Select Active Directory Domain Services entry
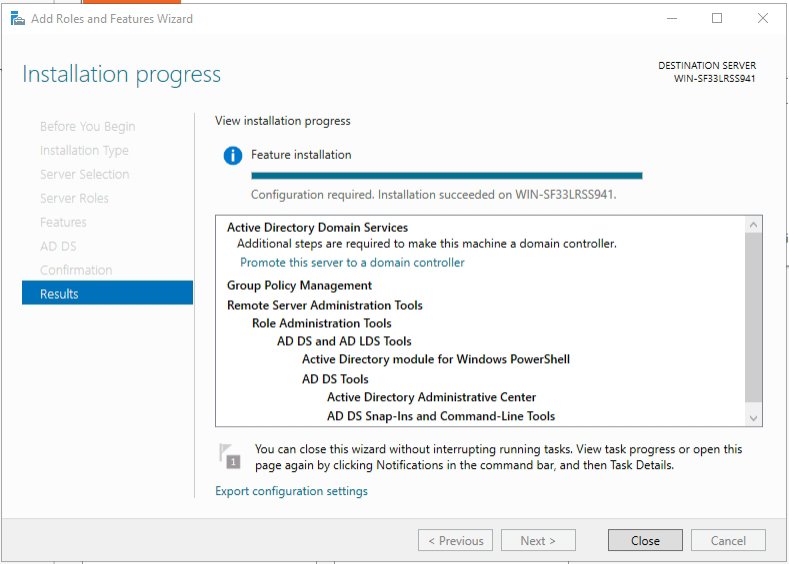The image size is (789, 564). tap(317, 227)
